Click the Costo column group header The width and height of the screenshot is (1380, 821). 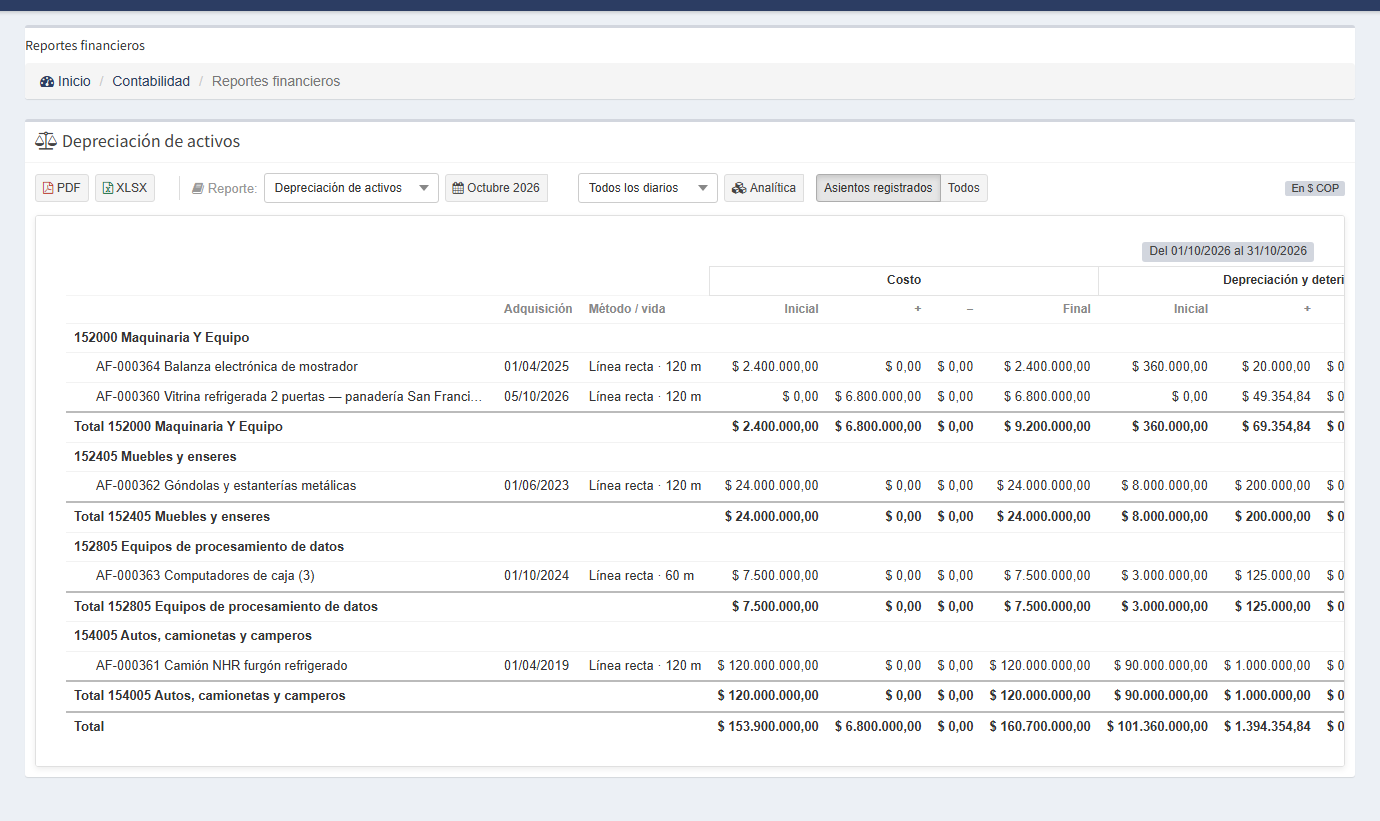tap(904, 280)
